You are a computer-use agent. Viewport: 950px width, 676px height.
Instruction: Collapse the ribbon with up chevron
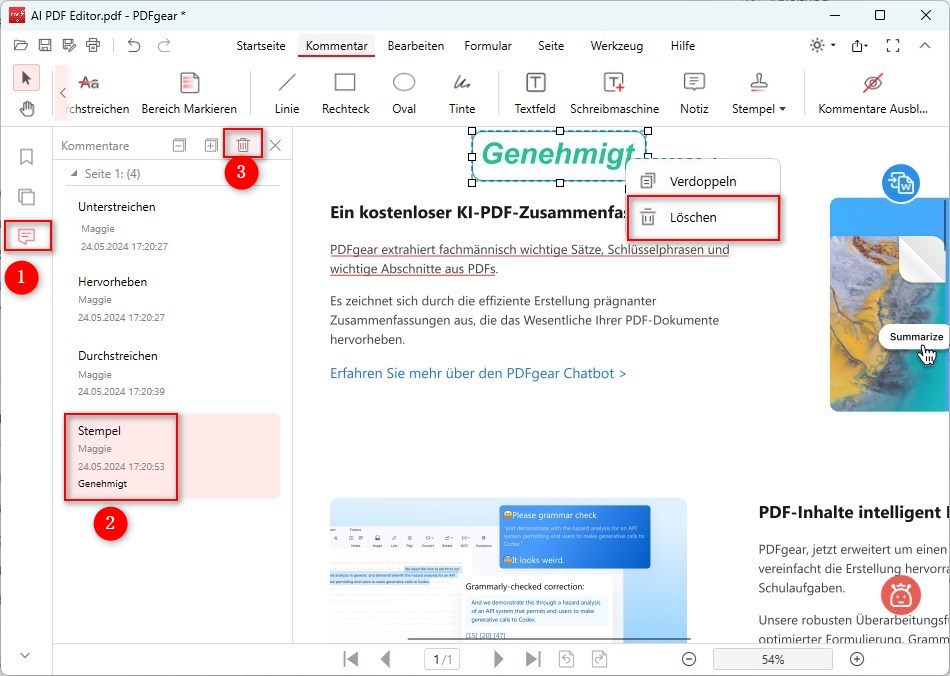925,45
